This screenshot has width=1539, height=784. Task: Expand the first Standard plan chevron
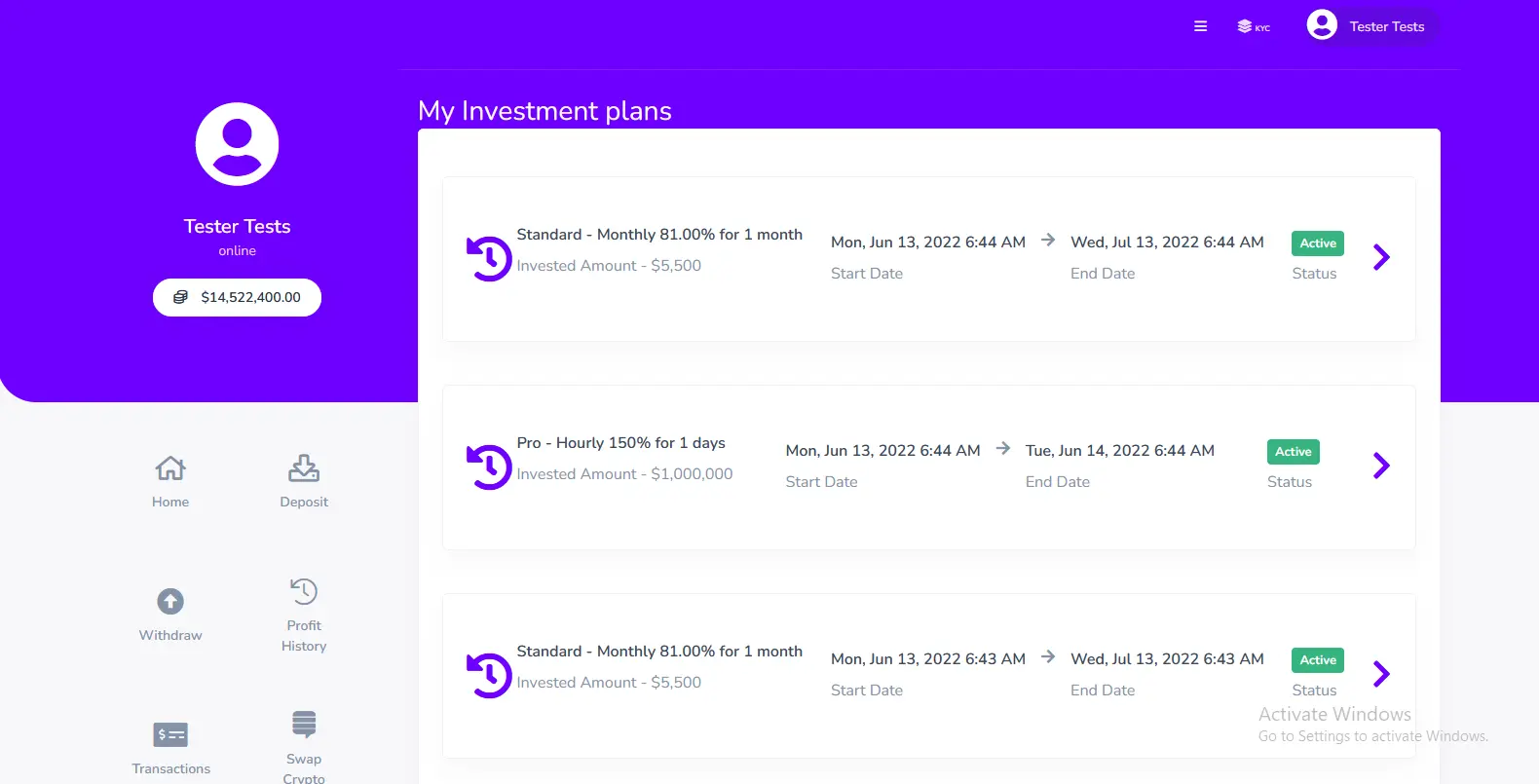(1380, 257)
